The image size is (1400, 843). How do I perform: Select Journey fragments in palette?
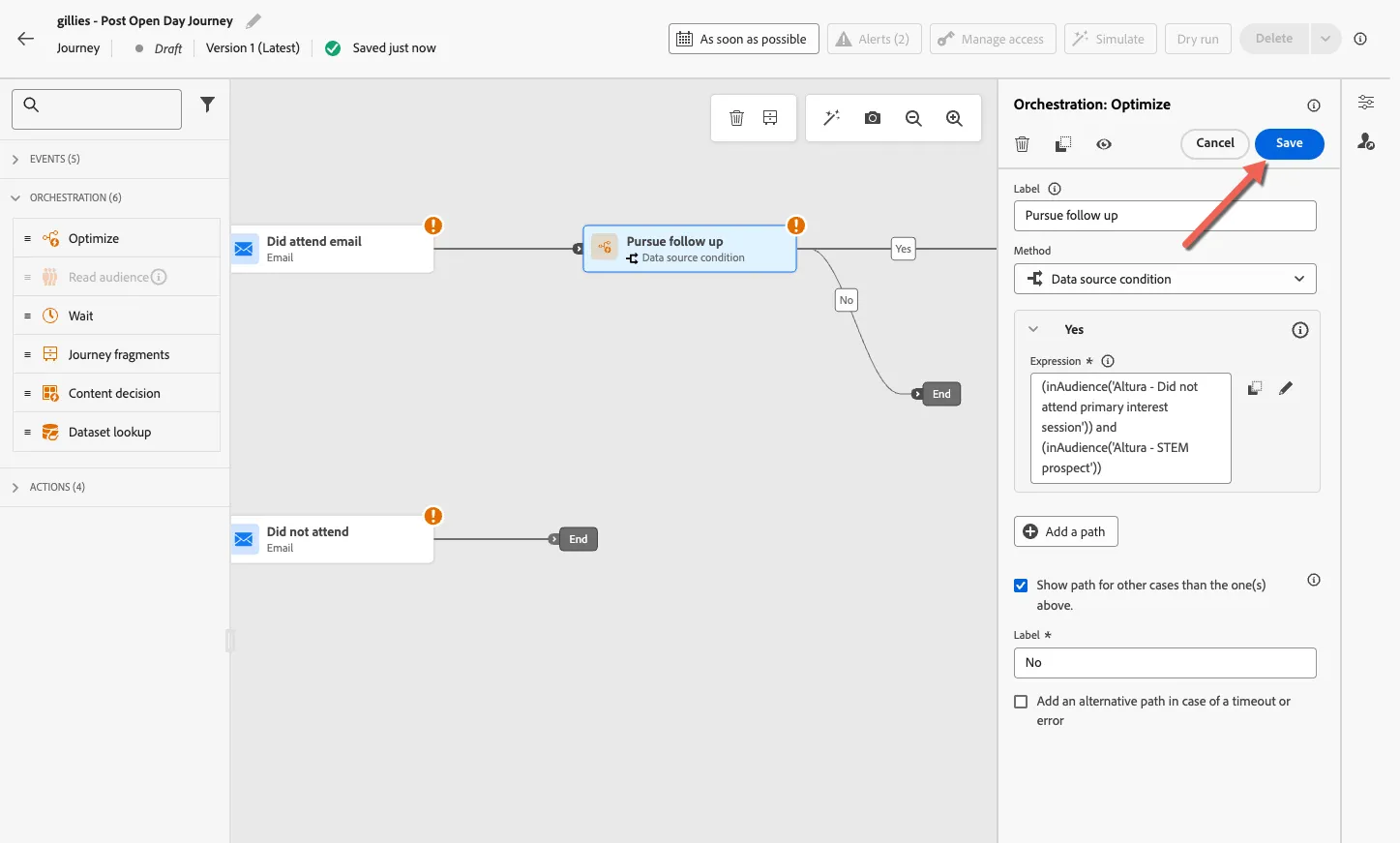pos(116,354)
